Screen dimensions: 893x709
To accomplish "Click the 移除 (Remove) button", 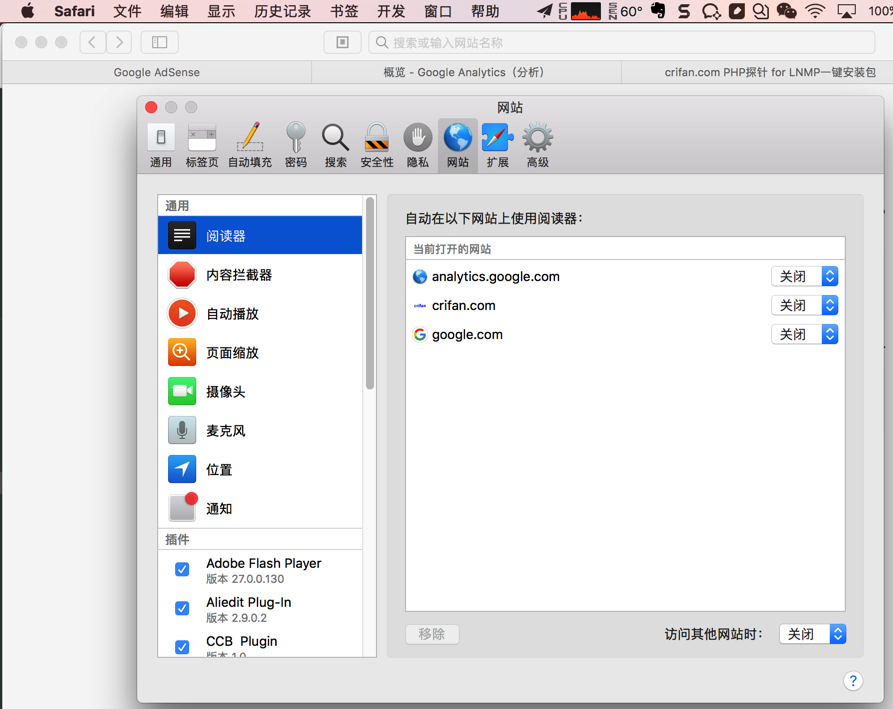I will pyautogui.click(x=432, y=634).
